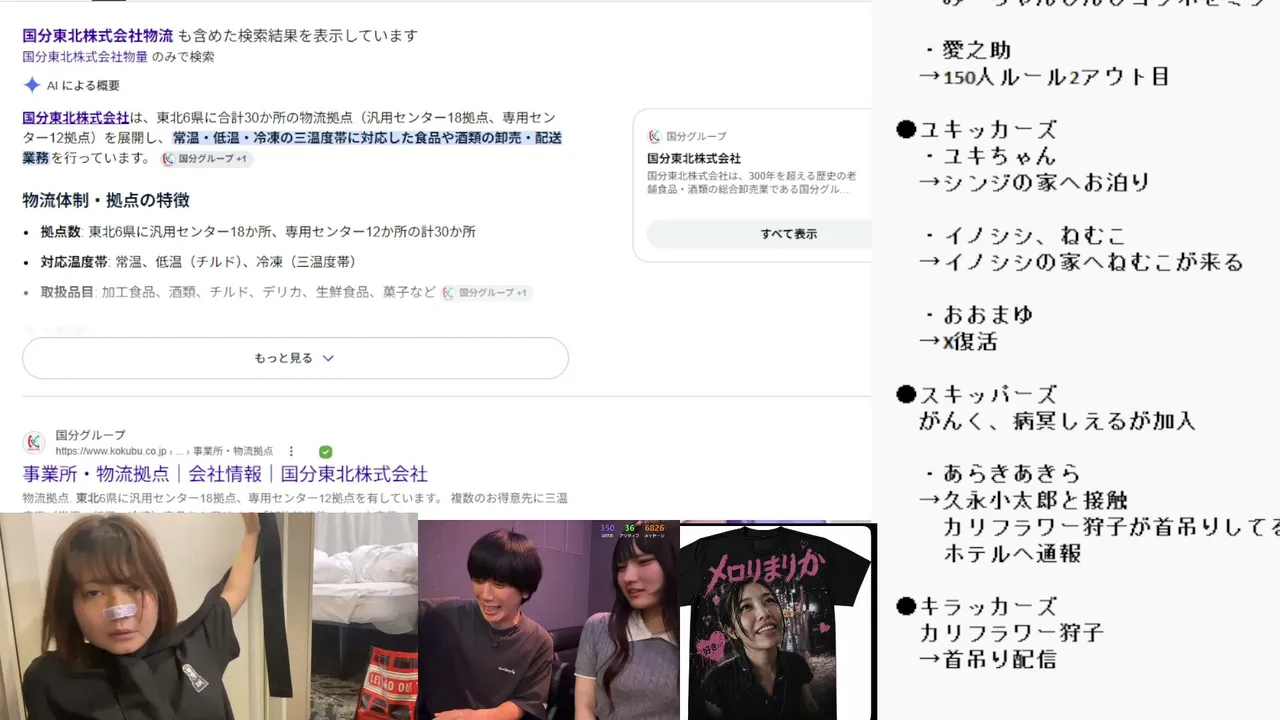Click the site name "国分グループ" above the kokubu.co.jp URL

tap(91, 435)
